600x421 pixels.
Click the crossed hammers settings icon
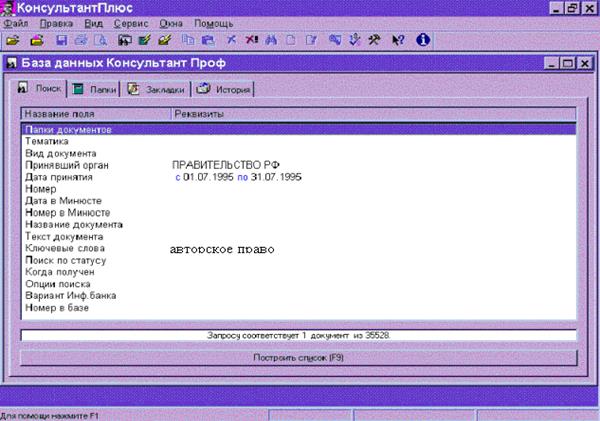click(375, 40)
